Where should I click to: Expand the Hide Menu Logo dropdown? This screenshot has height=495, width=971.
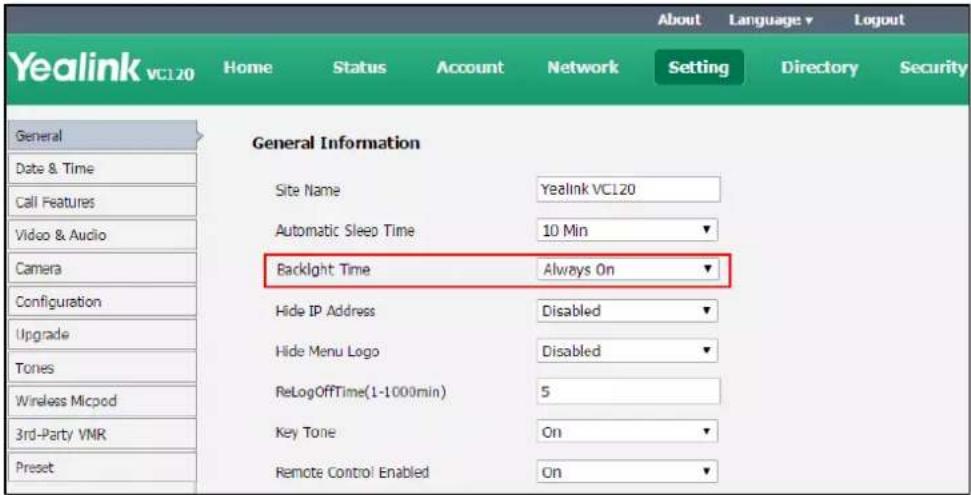click(627, 351)
